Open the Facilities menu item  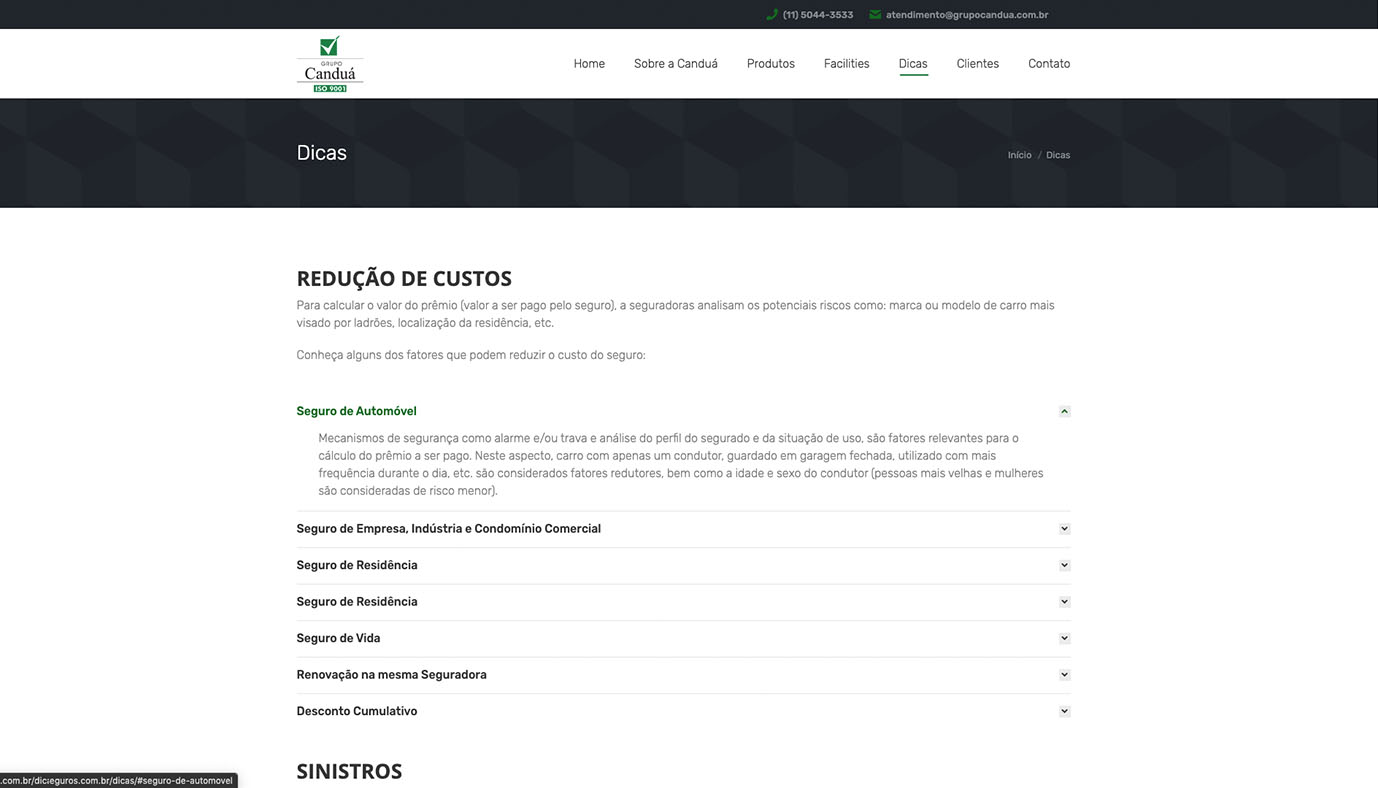pyautogui.click(x=847, y=64)
